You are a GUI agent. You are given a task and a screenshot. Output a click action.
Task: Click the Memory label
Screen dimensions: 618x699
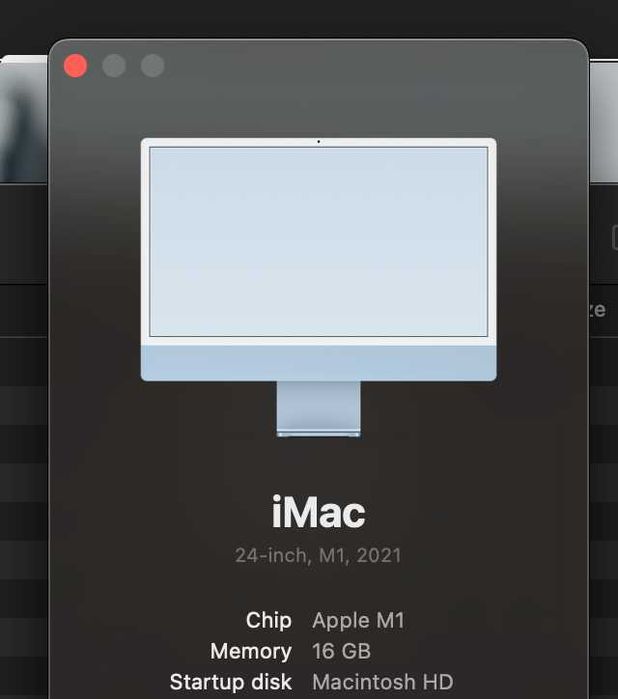click(x=251, y=651)
